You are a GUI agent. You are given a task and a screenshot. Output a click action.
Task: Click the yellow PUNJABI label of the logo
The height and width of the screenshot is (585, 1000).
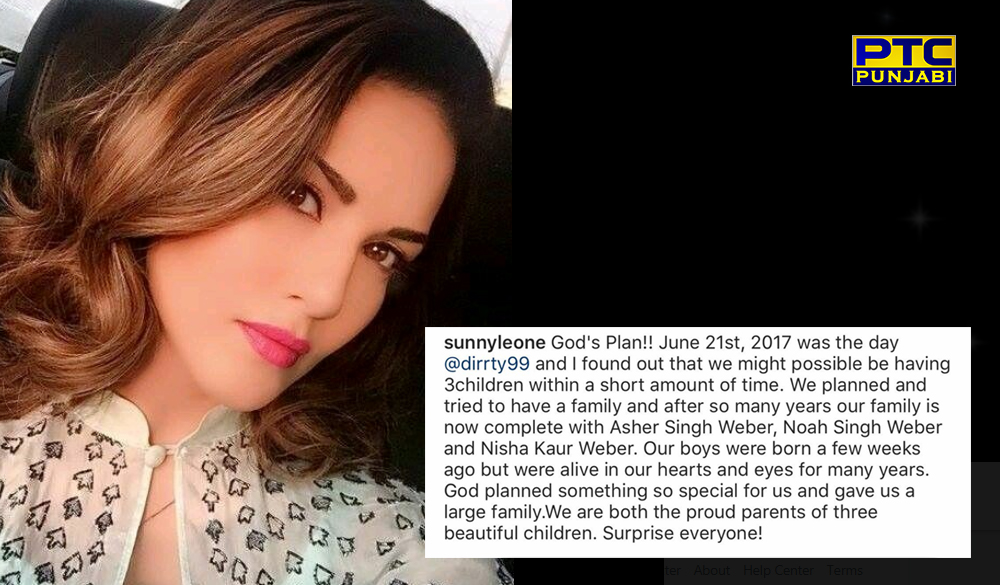click(x=904, y=77)
